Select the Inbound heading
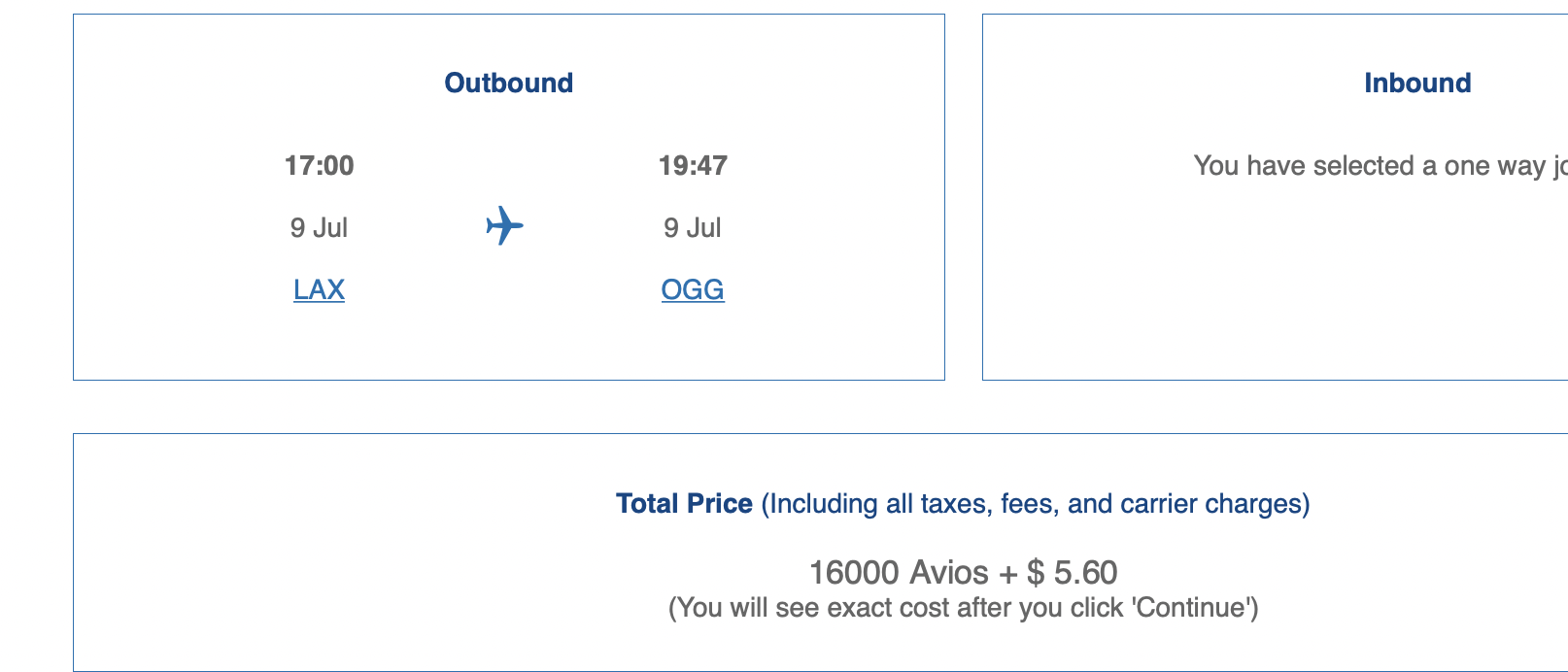 (1417, 83)
